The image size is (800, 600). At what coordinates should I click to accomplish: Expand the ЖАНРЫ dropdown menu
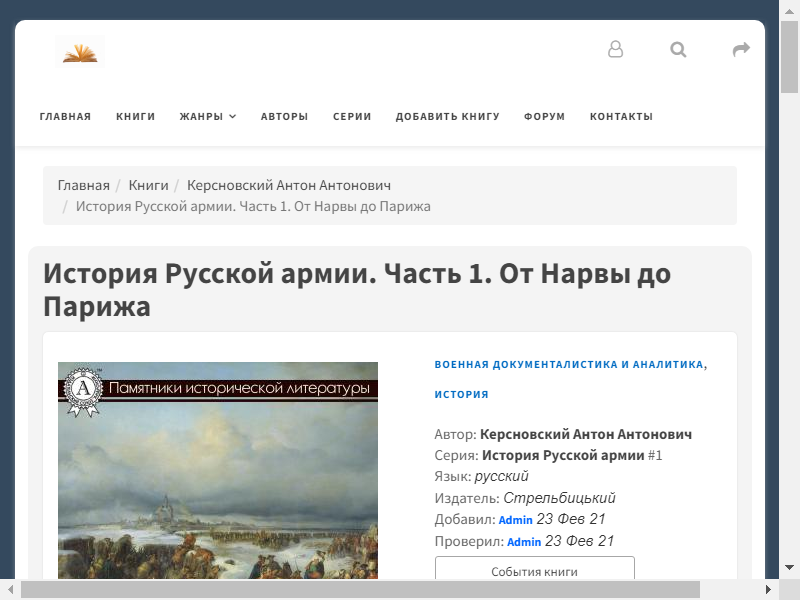pos(208,116)
